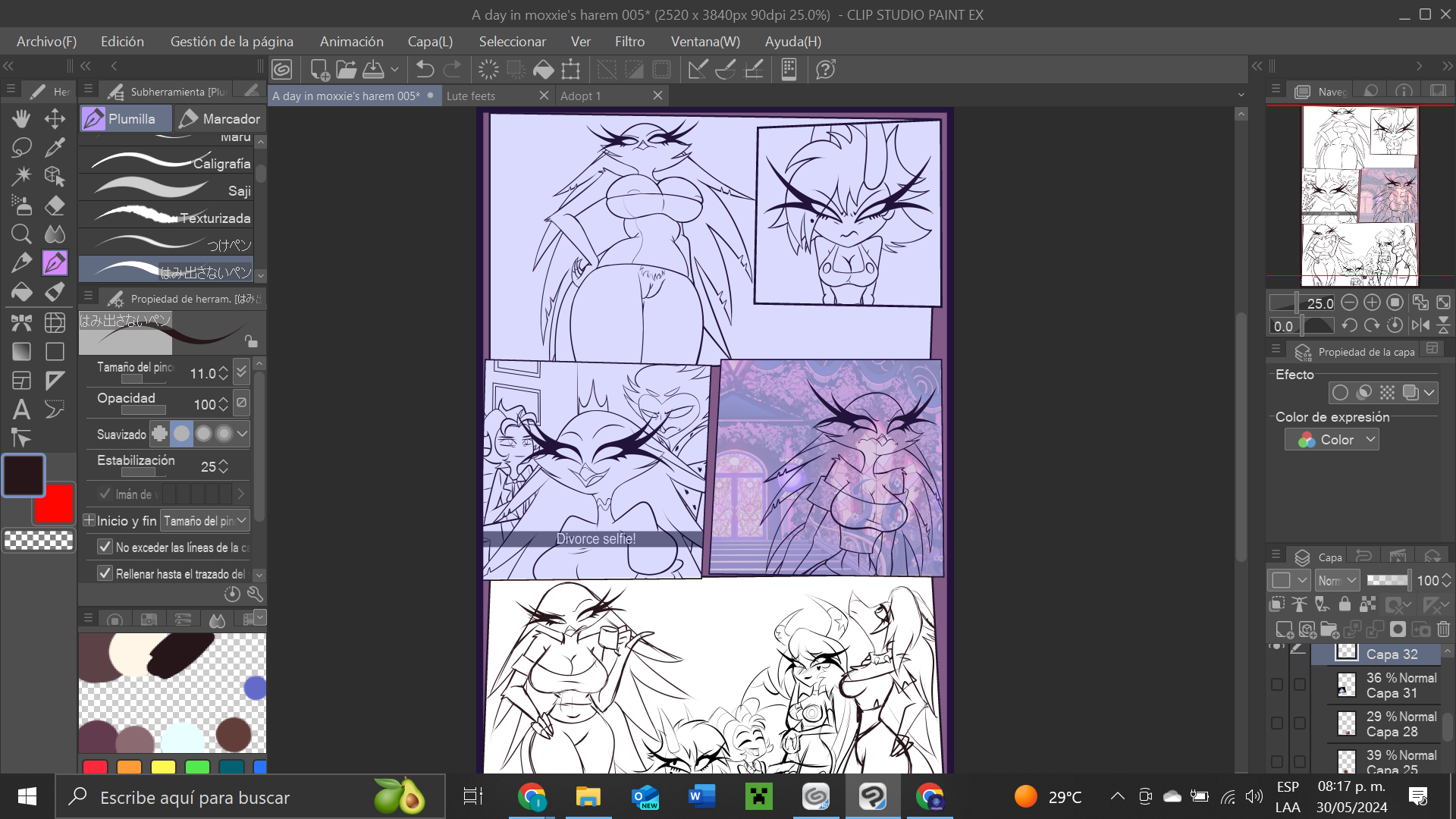Delete the selected layer with trash icon
Viewport: 1456px width, 819px height.
(x=1443, y=629)
